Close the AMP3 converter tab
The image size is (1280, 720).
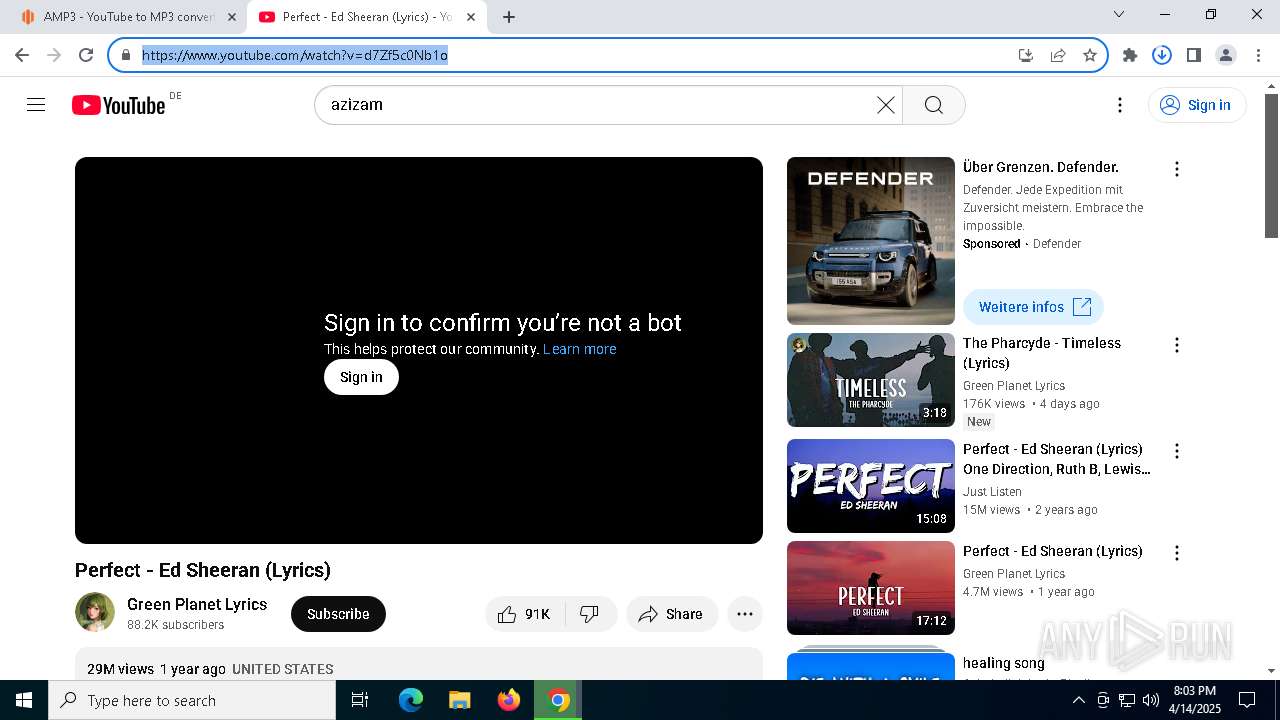(x=232, y=17)
